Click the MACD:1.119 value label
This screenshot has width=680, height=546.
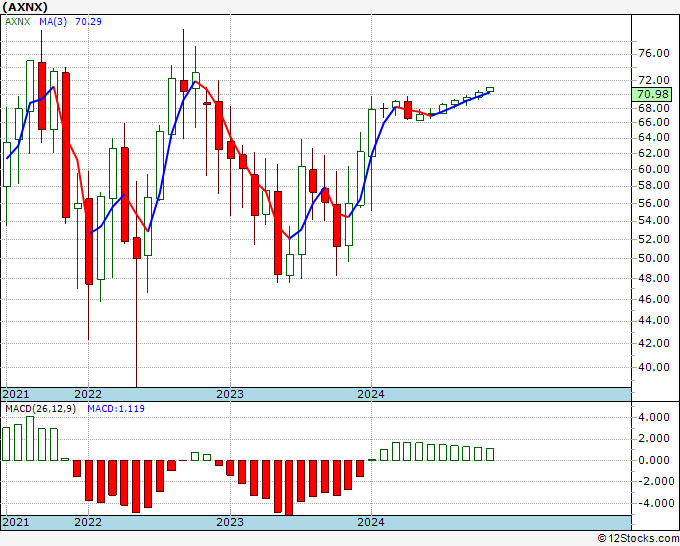tap(116, 409)
